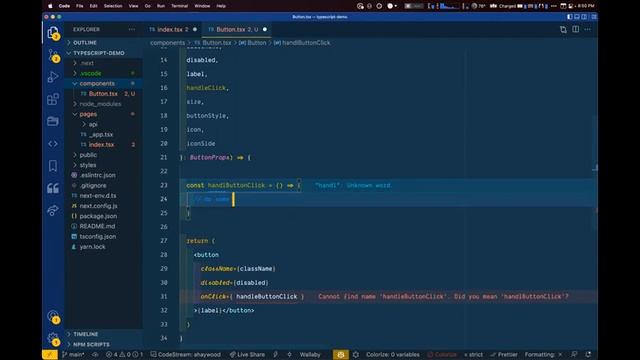640x360 pixels.
Task: Expand the TIMELINE section
Action: [86, 334]
